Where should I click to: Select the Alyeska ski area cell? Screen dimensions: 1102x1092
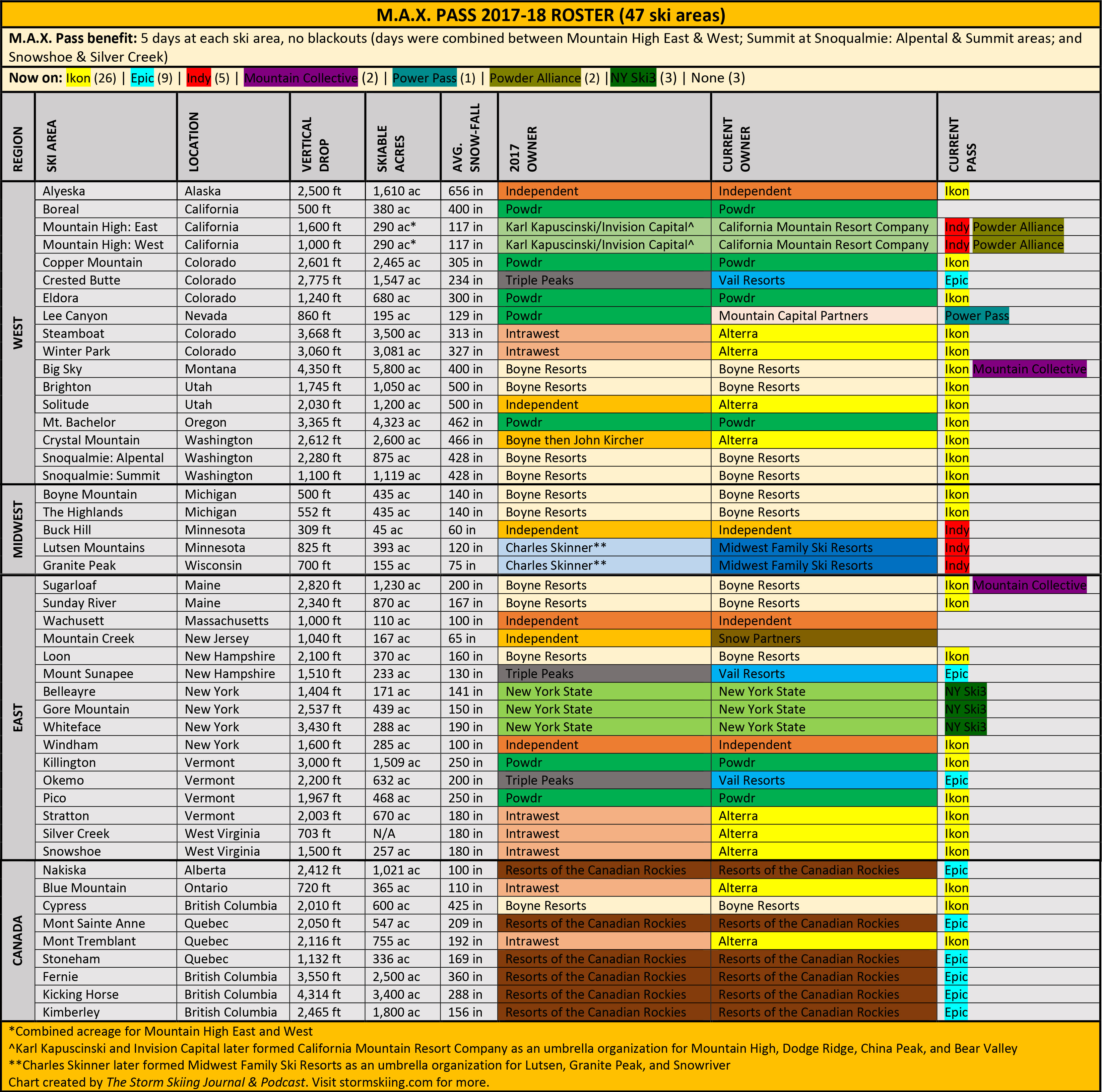[x=64, y=191]
